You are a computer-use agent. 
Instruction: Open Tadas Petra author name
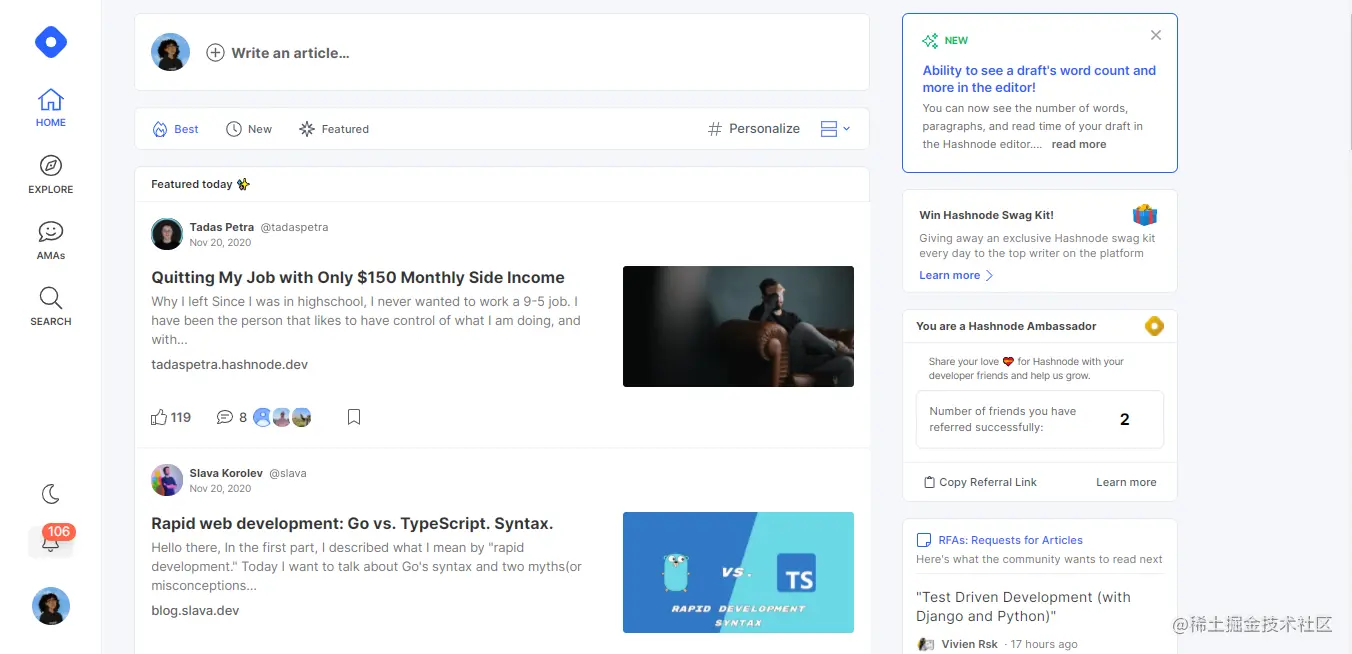pyautogui.click(x=221, y=227)
